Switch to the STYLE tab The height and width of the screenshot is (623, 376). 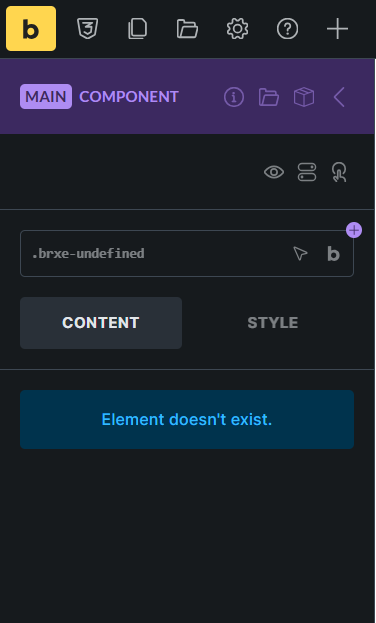273,323
